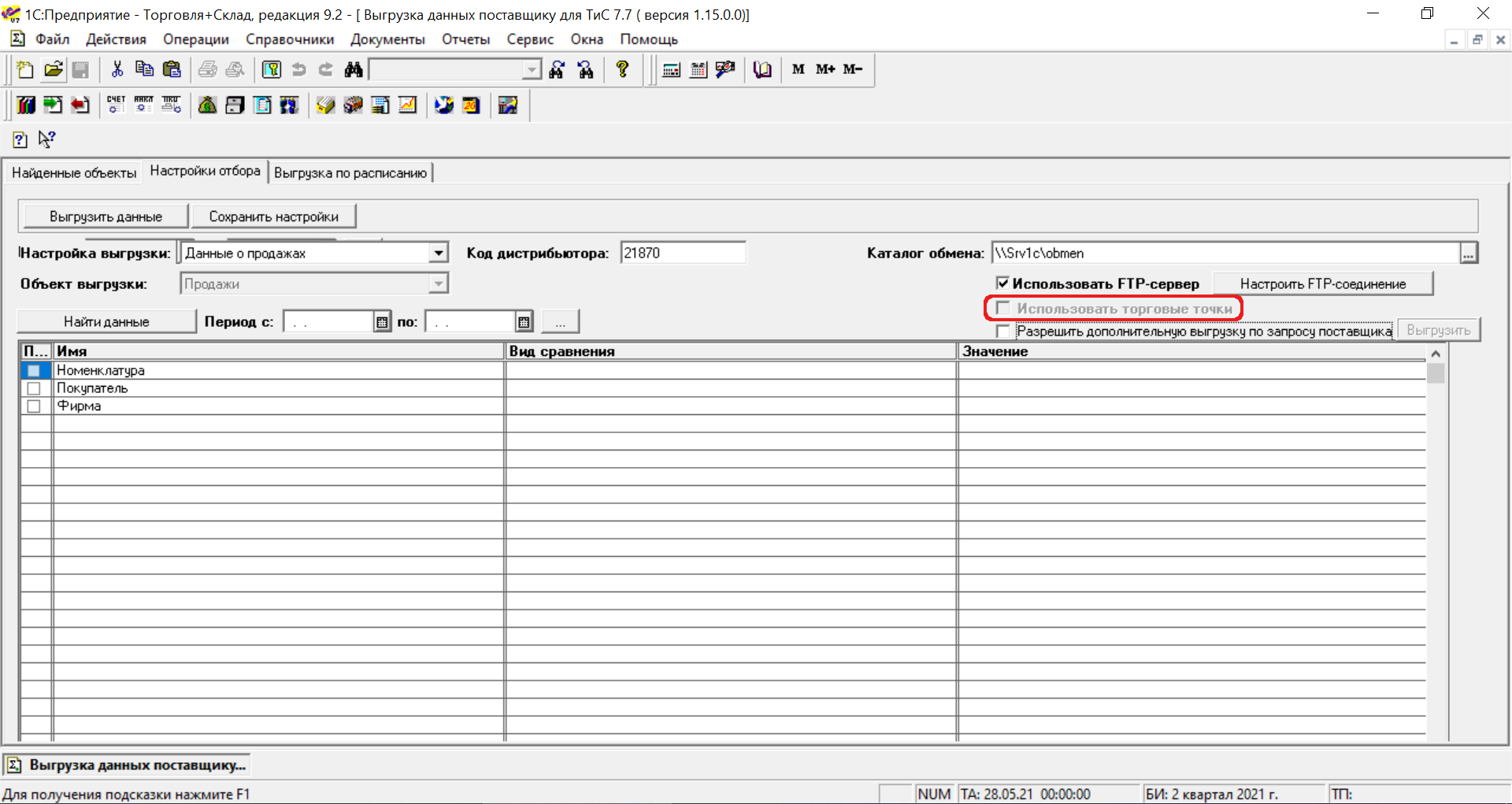Image resolution: width=1512 pixels, height=804 pixels.
Task: Click the yellow Help question mark icon
Action: pos(623,69)
